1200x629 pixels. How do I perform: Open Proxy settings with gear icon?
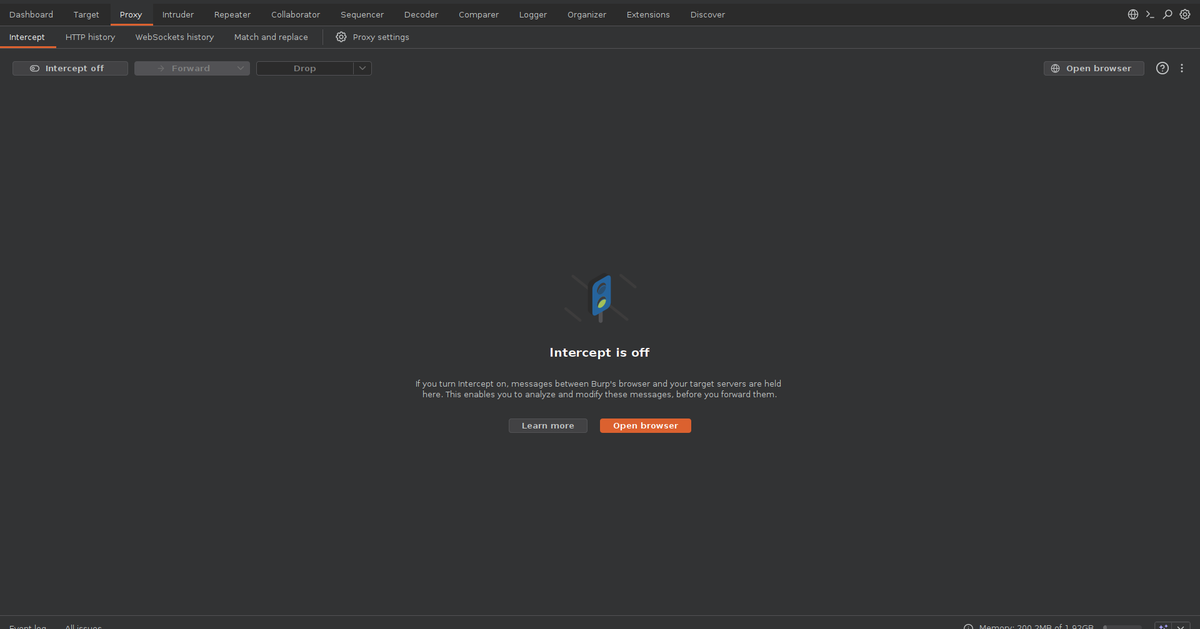(x=372, y=37)
